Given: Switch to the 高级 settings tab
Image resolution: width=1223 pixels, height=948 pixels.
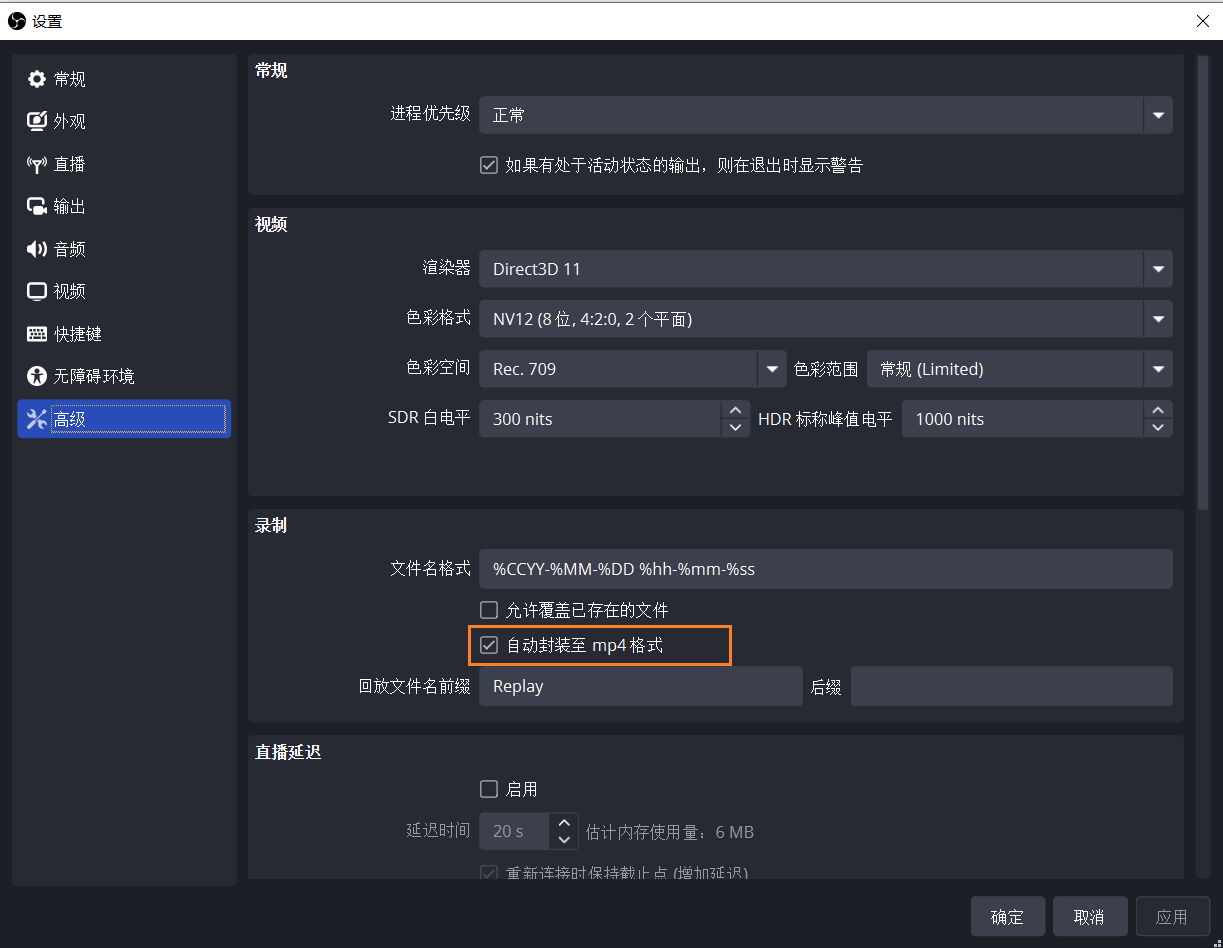Looking at the screenshot, I should [x=124, y=419].
